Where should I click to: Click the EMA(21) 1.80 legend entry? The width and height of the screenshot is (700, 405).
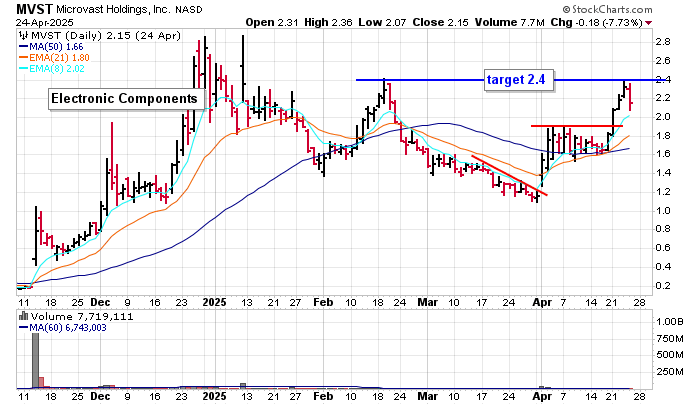[54, 58]
